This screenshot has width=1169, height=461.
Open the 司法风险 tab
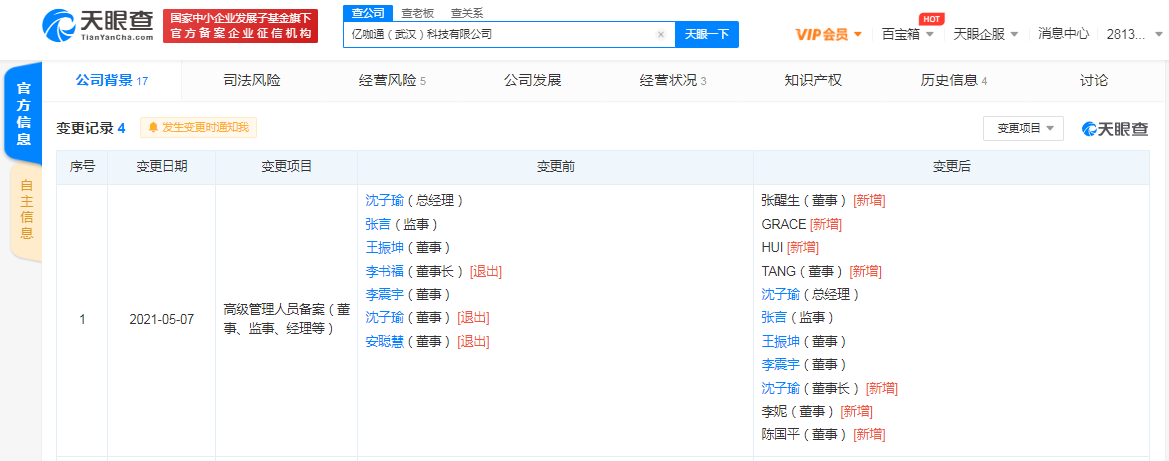[x=252, y=80]
